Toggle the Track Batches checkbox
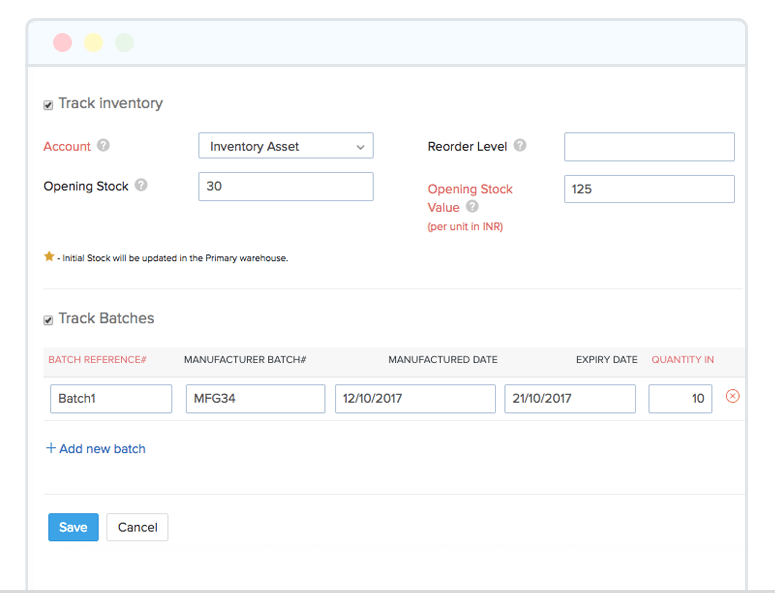The height and width of the screenshot is (609, 775). point(48,320)
